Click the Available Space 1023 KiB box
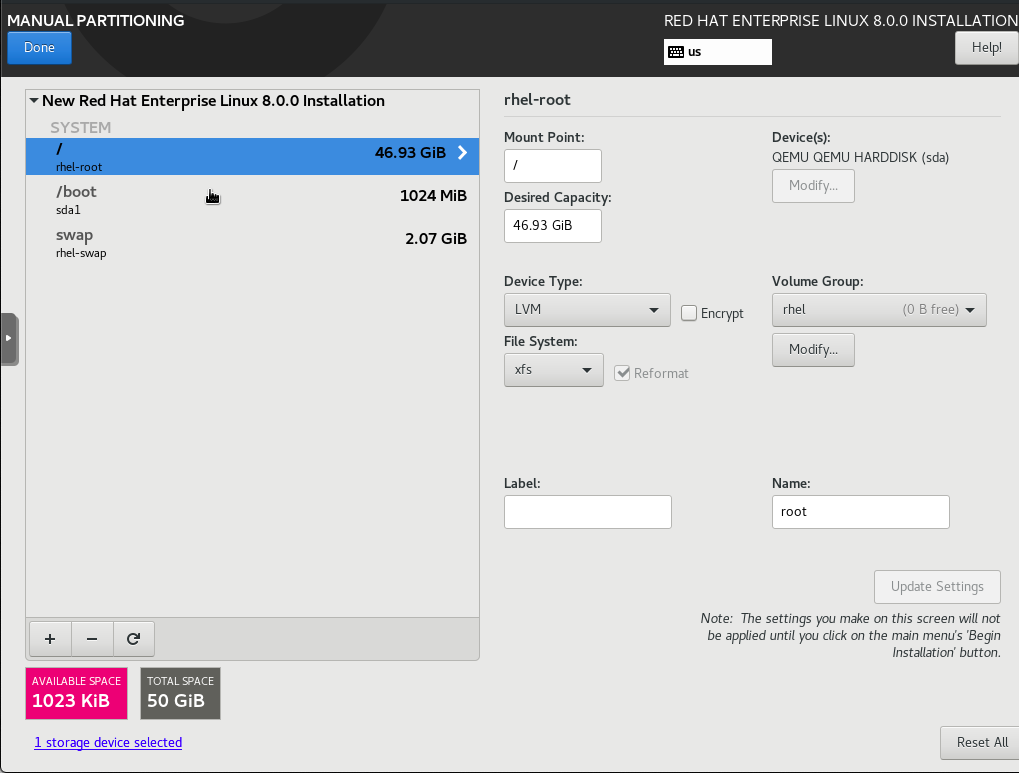 pos(77,693)
